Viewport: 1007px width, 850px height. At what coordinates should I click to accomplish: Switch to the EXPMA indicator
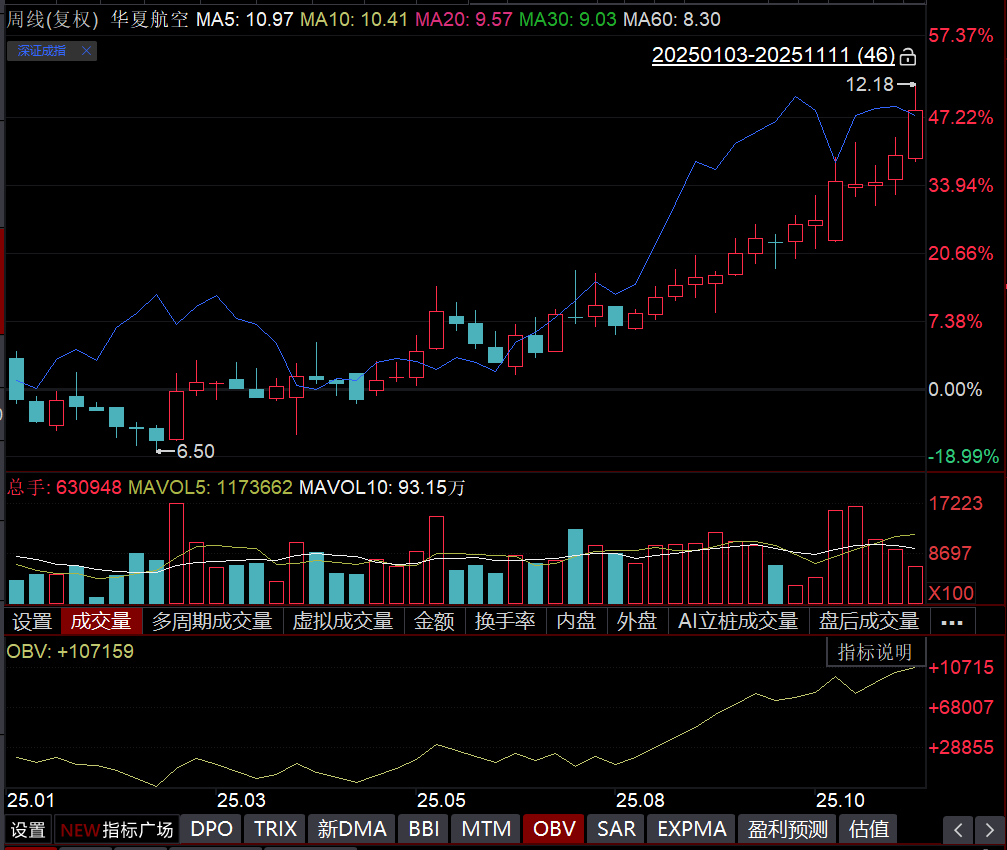[x=691, y=829]
